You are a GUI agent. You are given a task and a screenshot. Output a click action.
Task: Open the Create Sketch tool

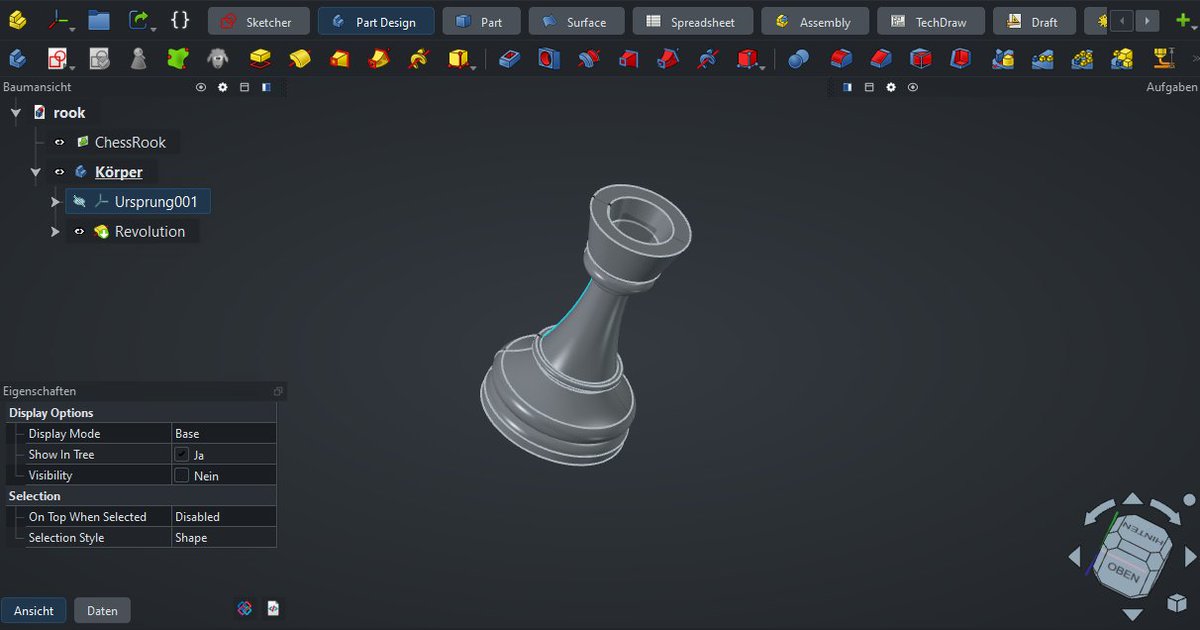click(58, 58)
